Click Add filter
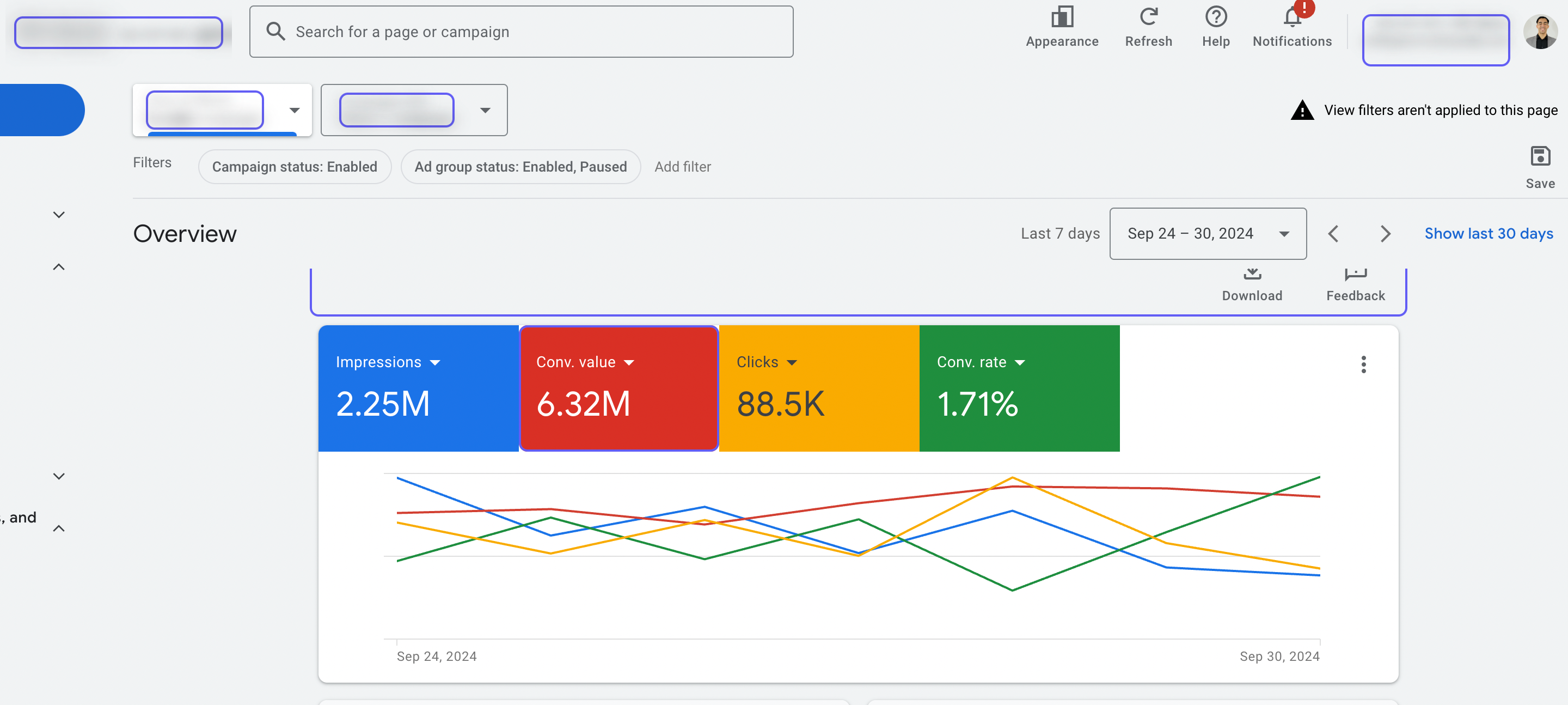This screenshot has height=705, width=1568. click(682, 167)
